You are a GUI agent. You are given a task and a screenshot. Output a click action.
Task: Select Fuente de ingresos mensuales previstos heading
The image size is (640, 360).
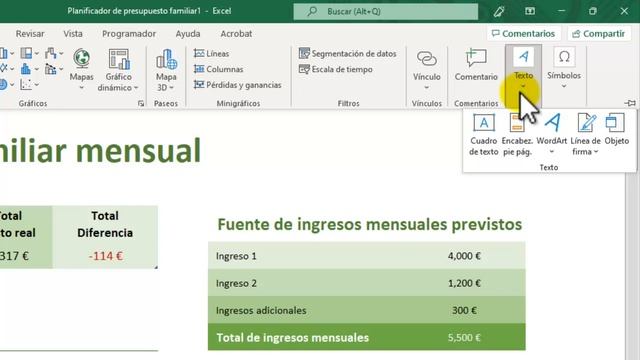(x=370, y=224)
